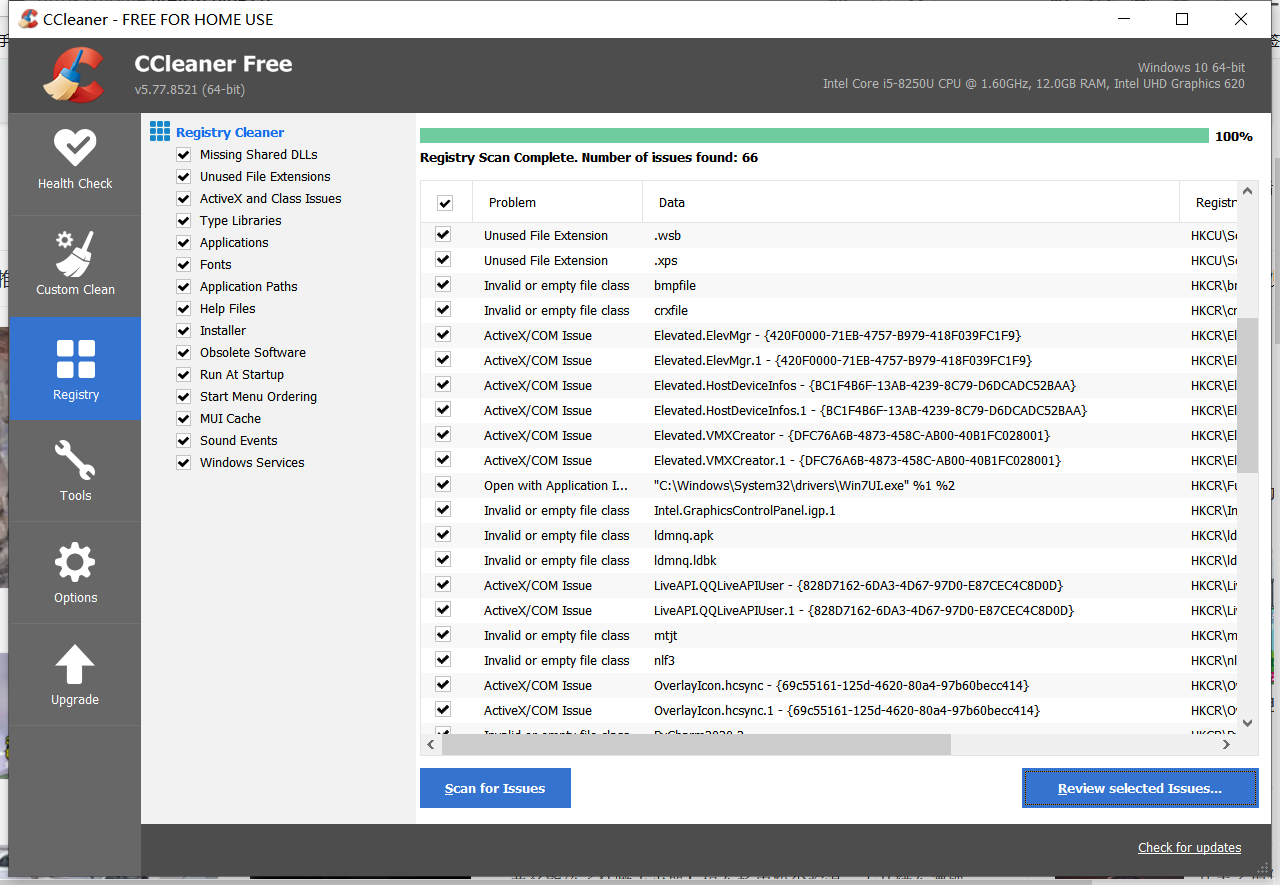
Task: Toggle Help Files checkbox
Action: click(x=183, y=309)
